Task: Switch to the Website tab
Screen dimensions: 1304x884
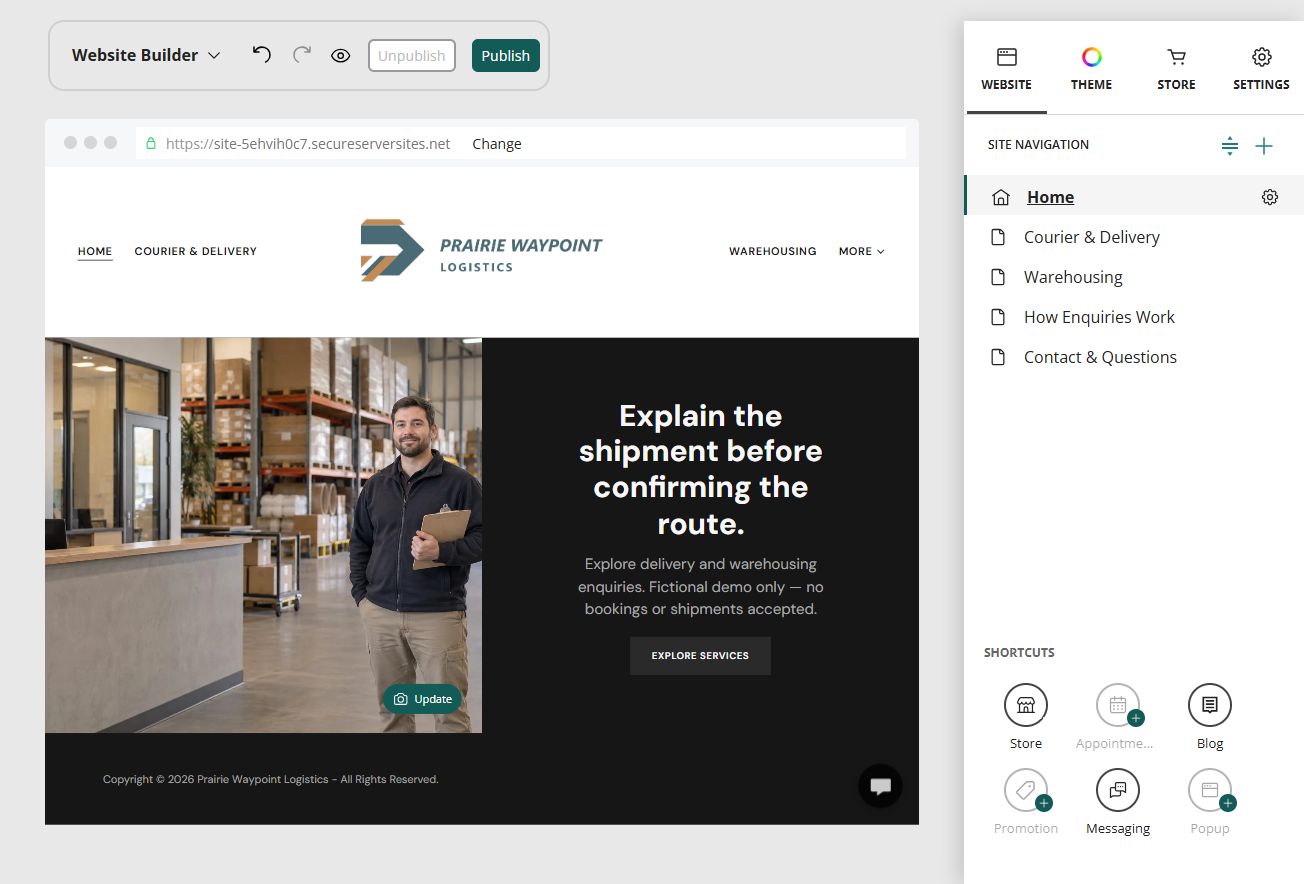Action: click(1007, 69)
